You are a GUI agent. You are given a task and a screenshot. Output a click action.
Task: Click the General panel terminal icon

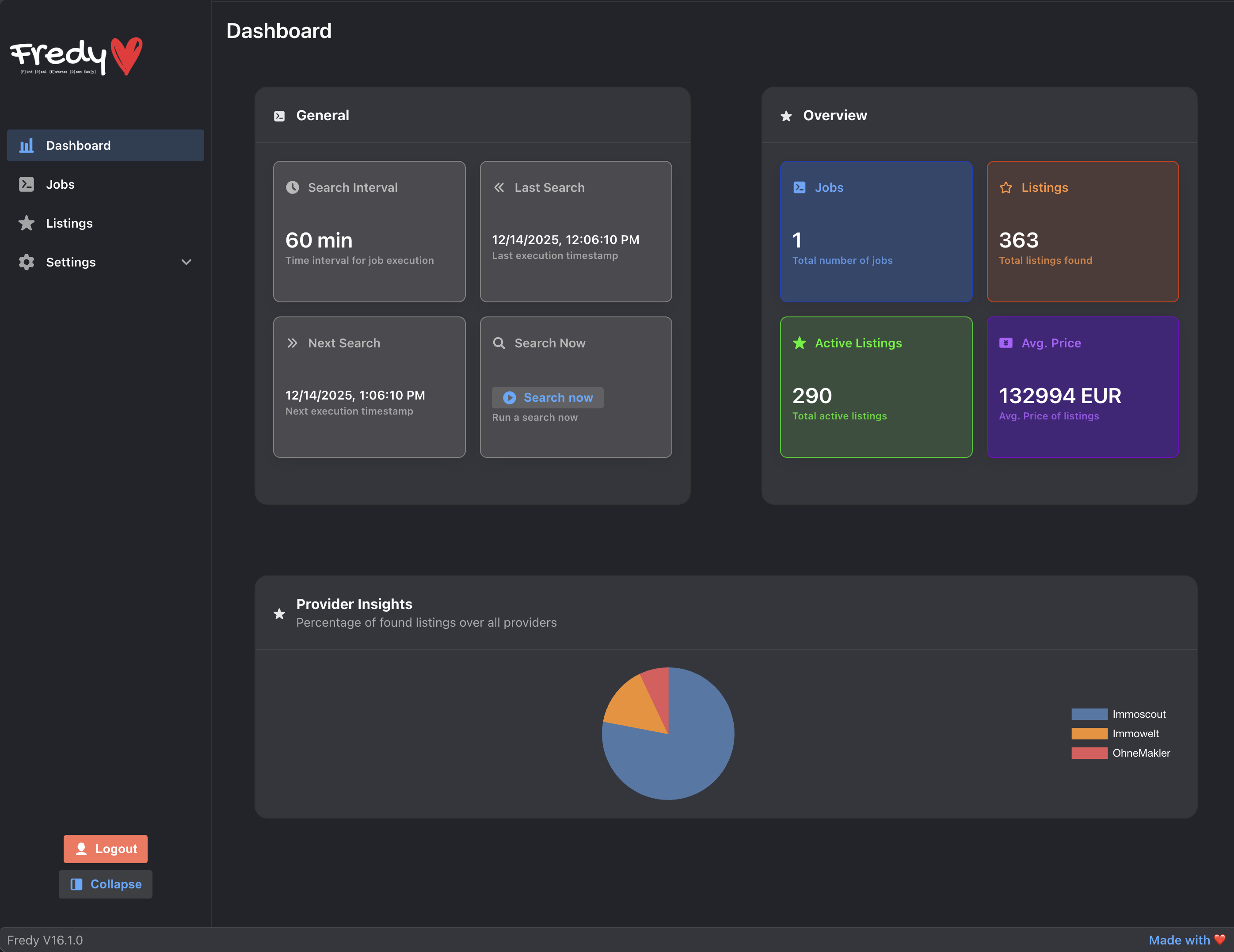pos(279,116)
